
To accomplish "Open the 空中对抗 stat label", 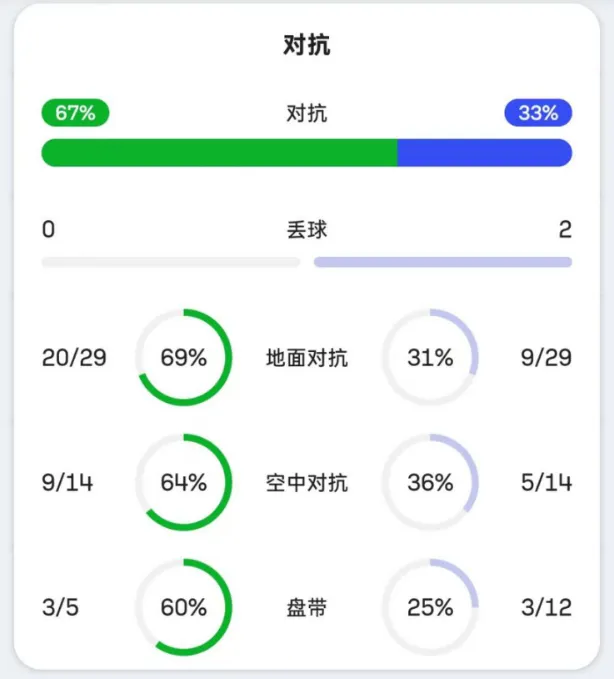I will (x=307, y=483).
